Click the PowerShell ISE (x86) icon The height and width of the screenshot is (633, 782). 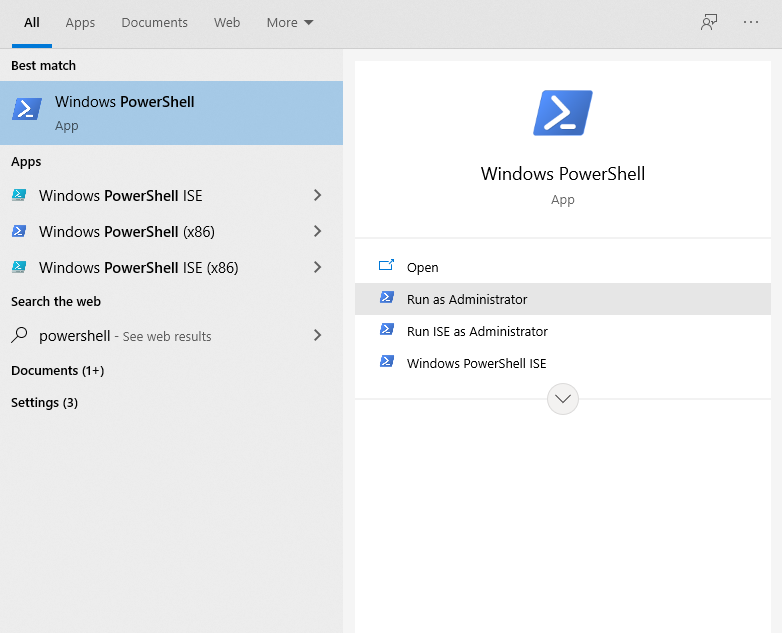[x=19, y=268]
